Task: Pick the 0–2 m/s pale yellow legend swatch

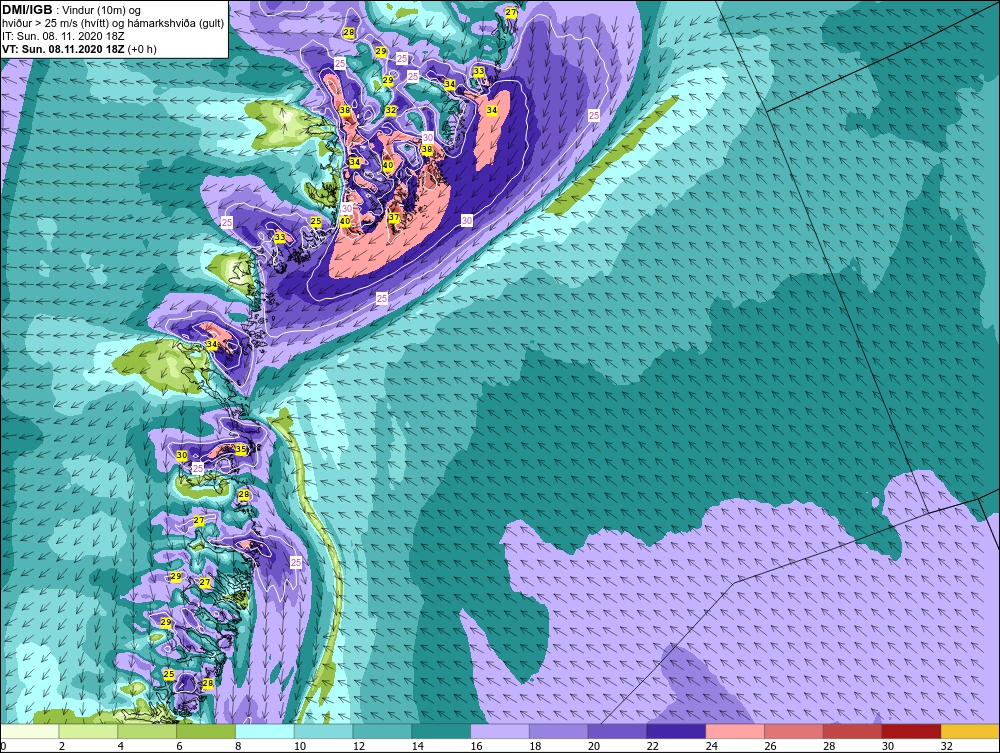Action: coord(30,731)
